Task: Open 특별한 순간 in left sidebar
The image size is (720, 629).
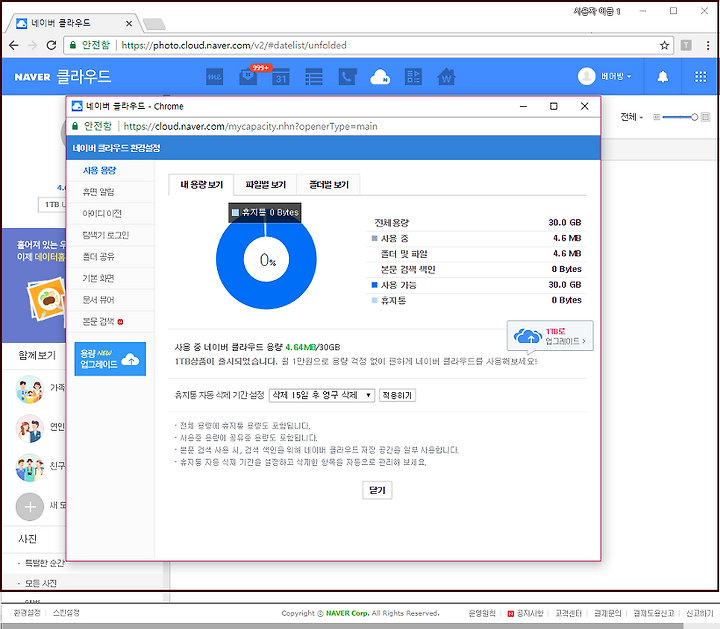Action: click(x=44, y=562)
